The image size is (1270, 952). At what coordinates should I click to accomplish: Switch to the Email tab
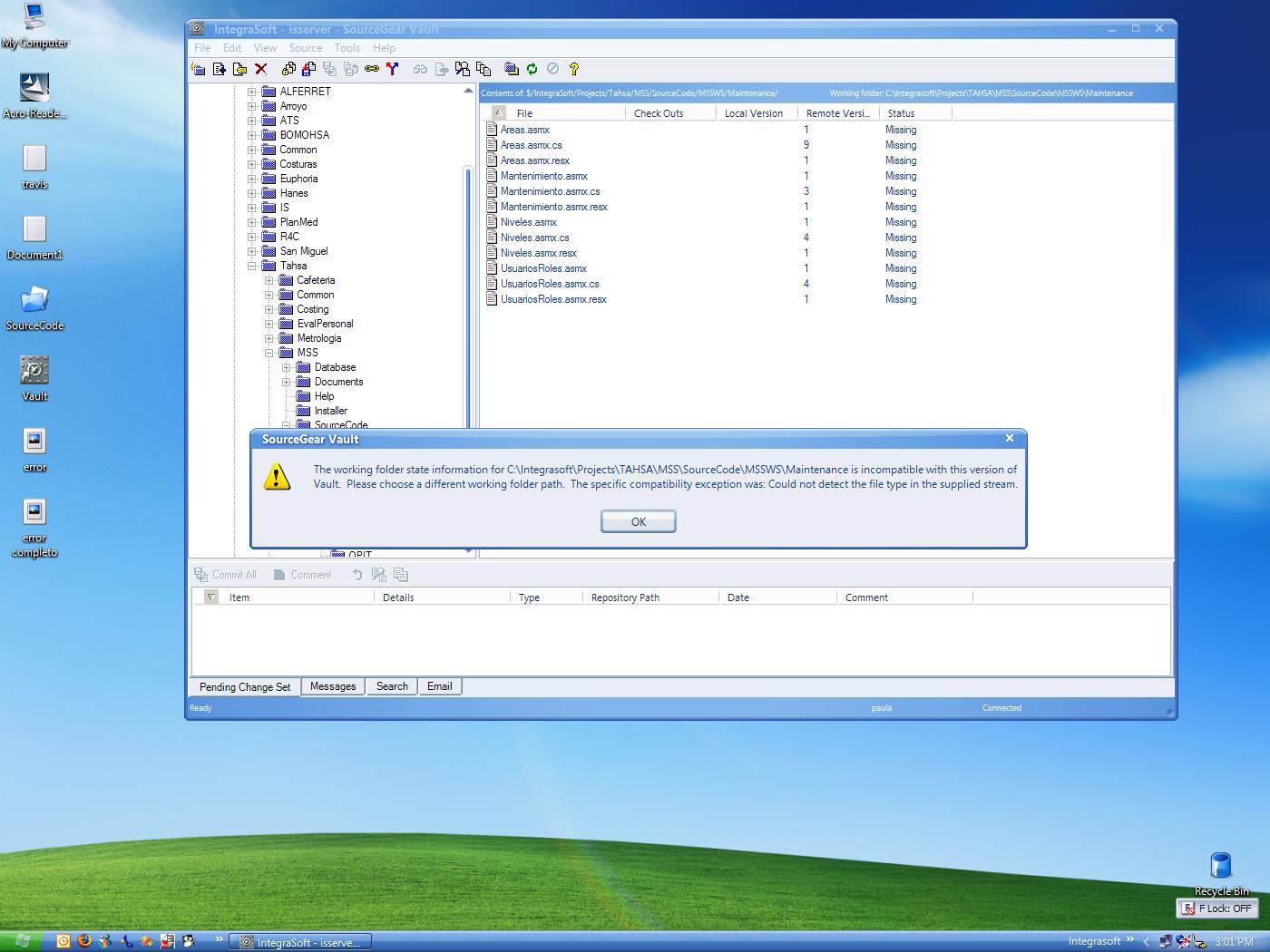[440, 686]
